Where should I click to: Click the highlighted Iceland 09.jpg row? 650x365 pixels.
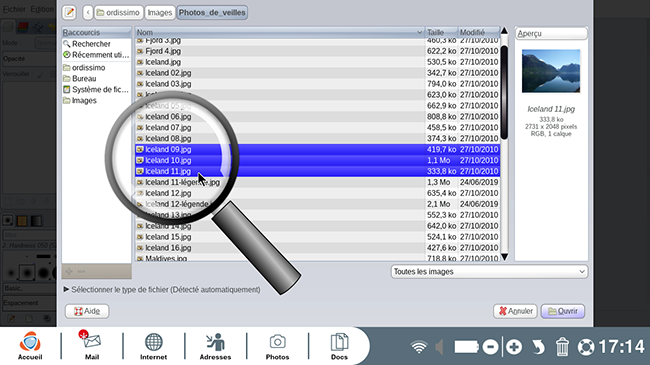[318, 149]
